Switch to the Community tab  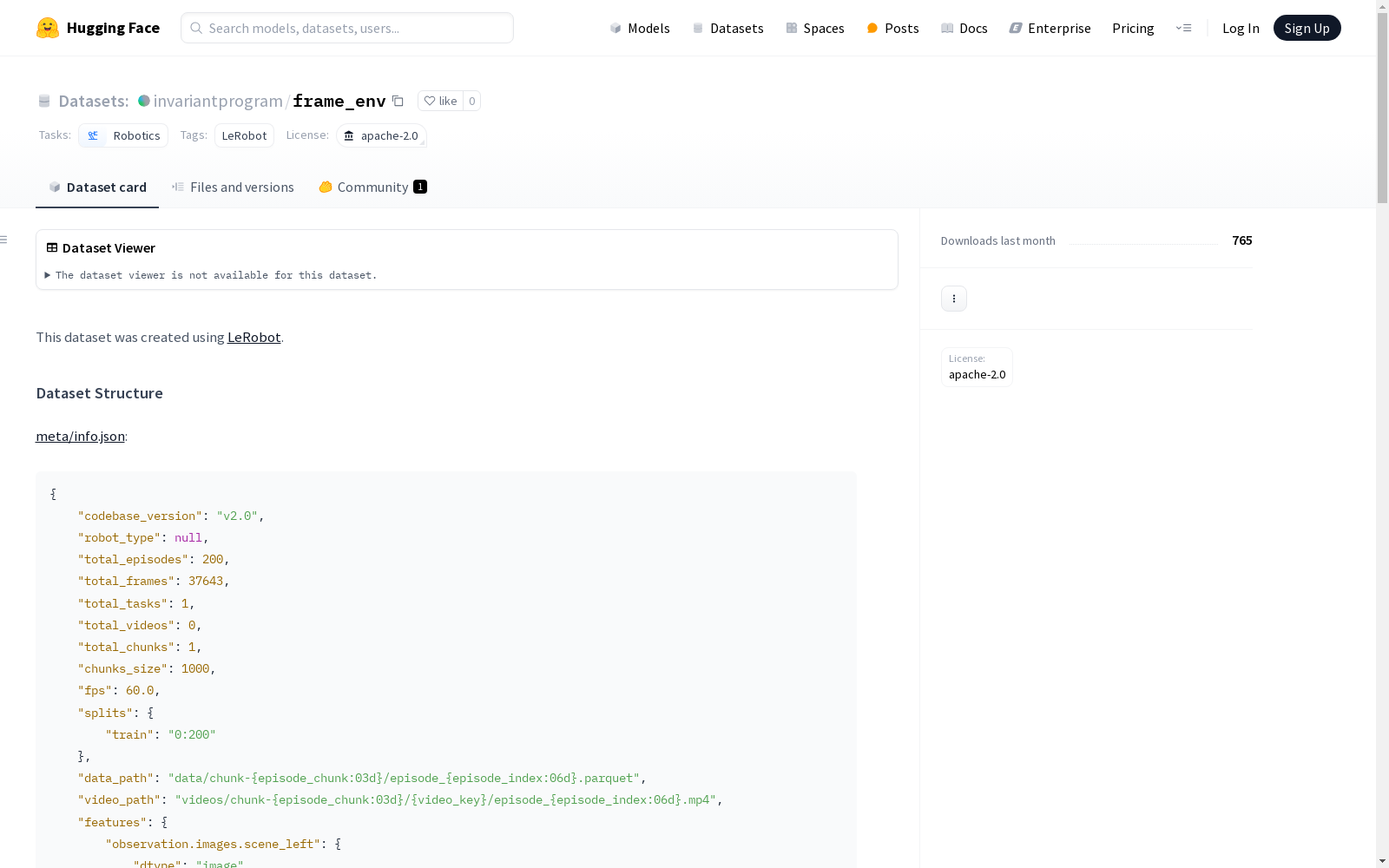372,187
